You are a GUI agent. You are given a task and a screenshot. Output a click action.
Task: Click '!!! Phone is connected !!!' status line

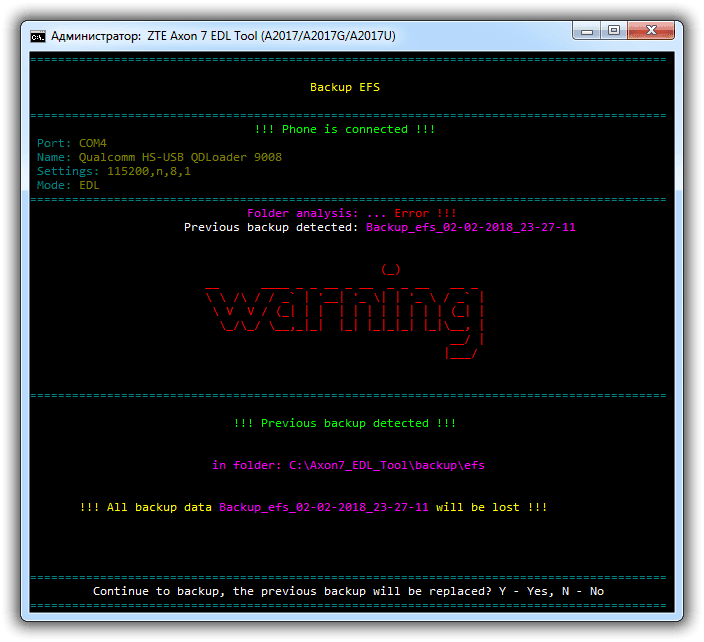coord(345,129)
